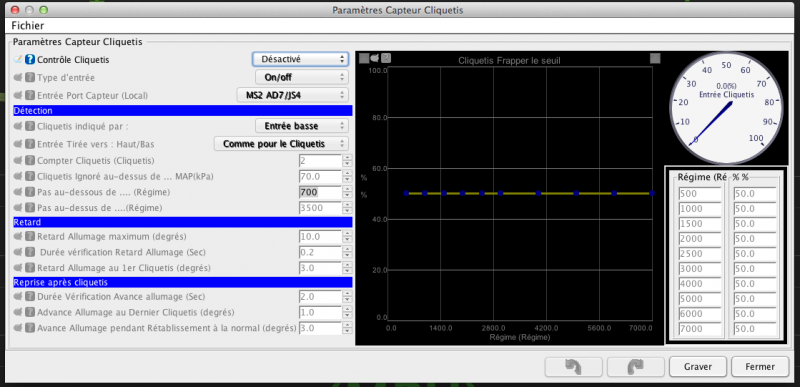800x387 pixels.
Task: Open help for Contrôle Cliquetis
Action: pyautogui.click(x=30, y=60)
